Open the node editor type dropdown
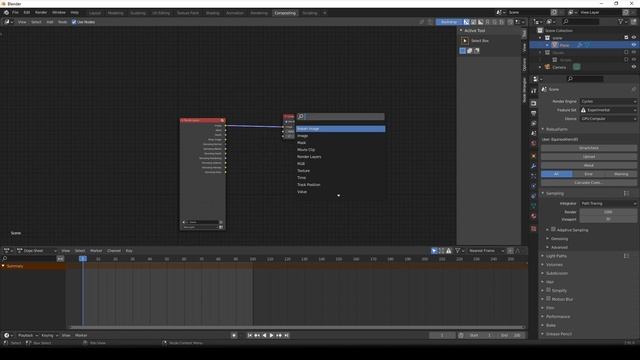Screen dimensions: 640x360 click(x=8, y=22)
